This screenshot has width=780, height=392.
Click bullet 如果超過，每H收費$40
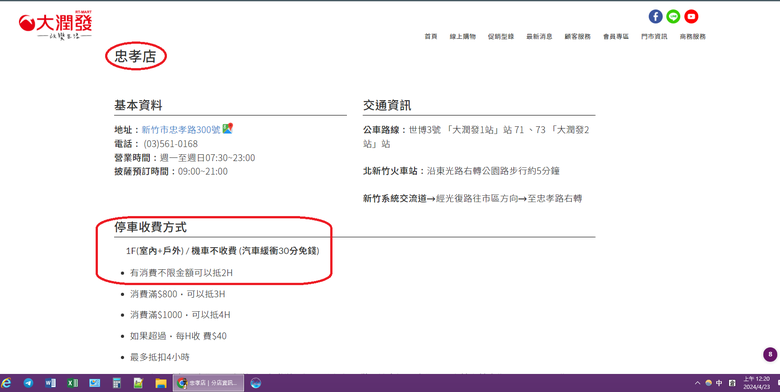pos(178,336)
